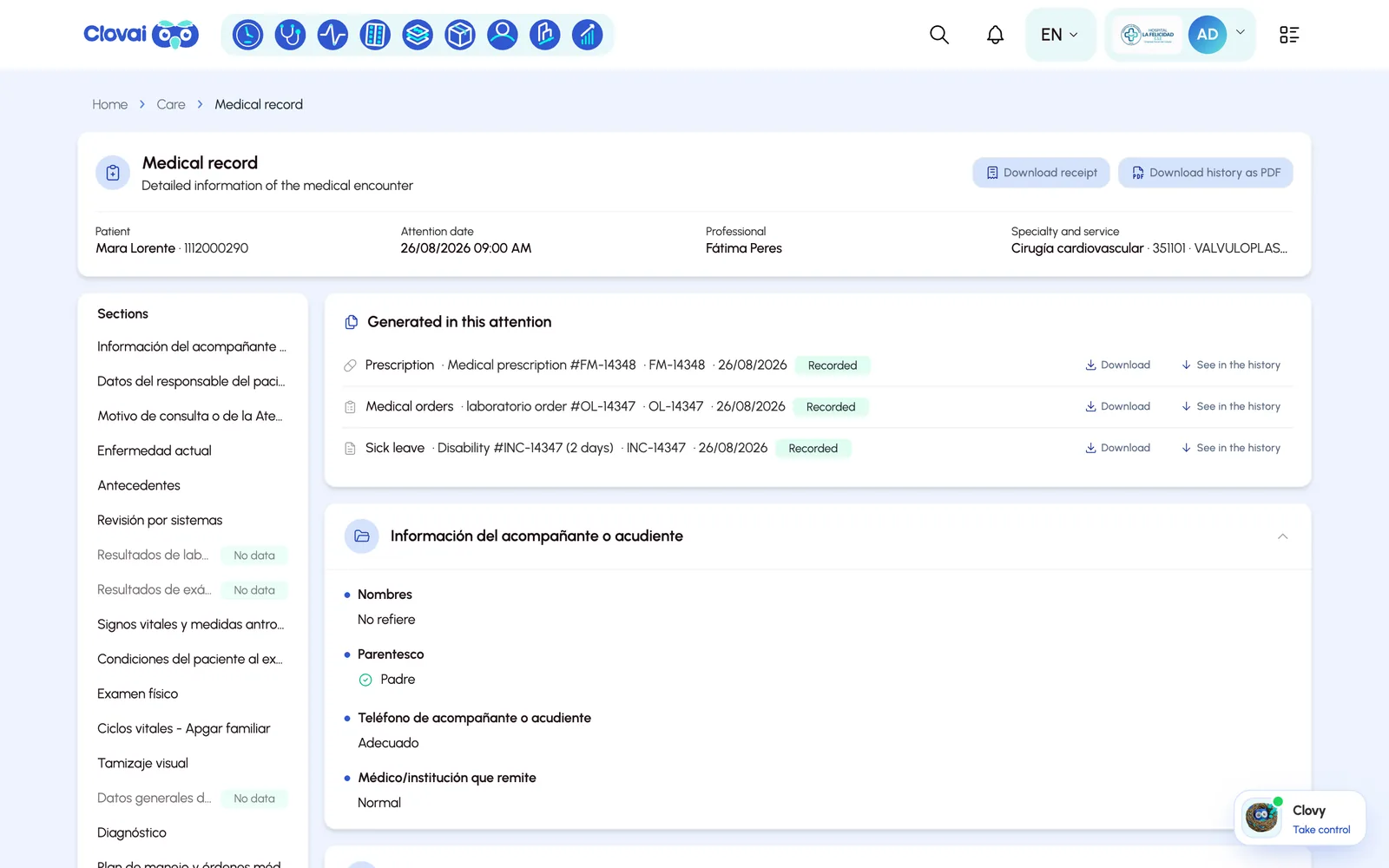
Task: Go to Care breadcrumb
Action: tap(171, 104)
